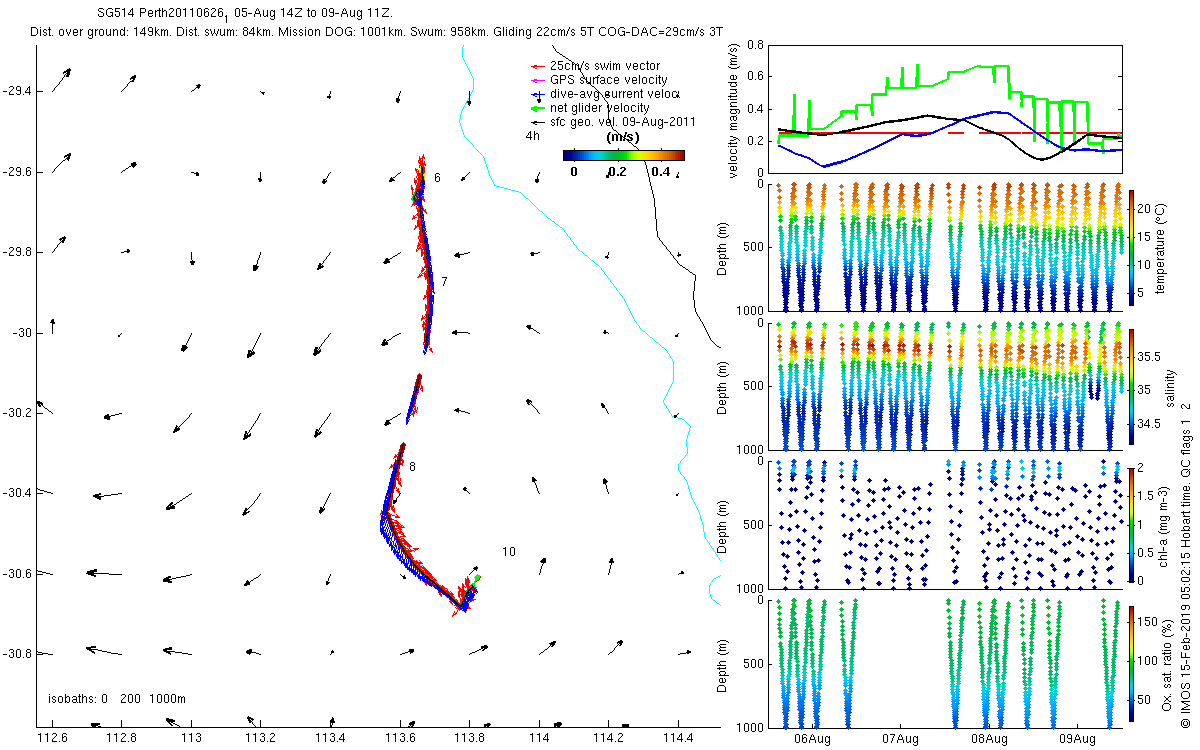Viewport: 1200px width, 750px height.
Task: Click the '07Aug' time axis label
Action: coord(901,739)
